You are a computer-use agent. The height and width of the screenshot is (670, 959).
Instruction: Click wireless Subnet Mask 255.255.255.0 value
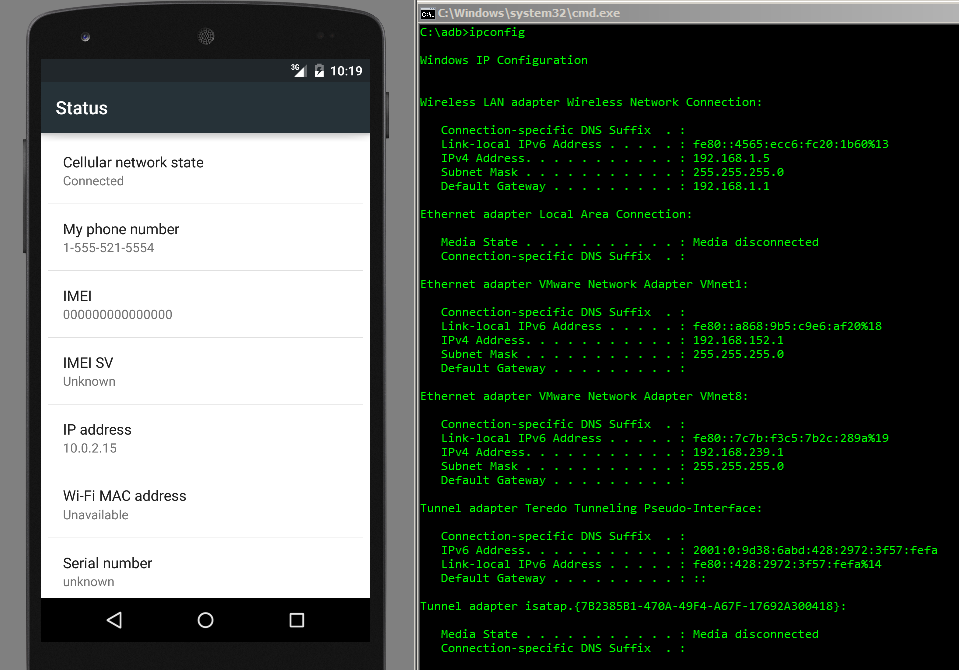738,173
